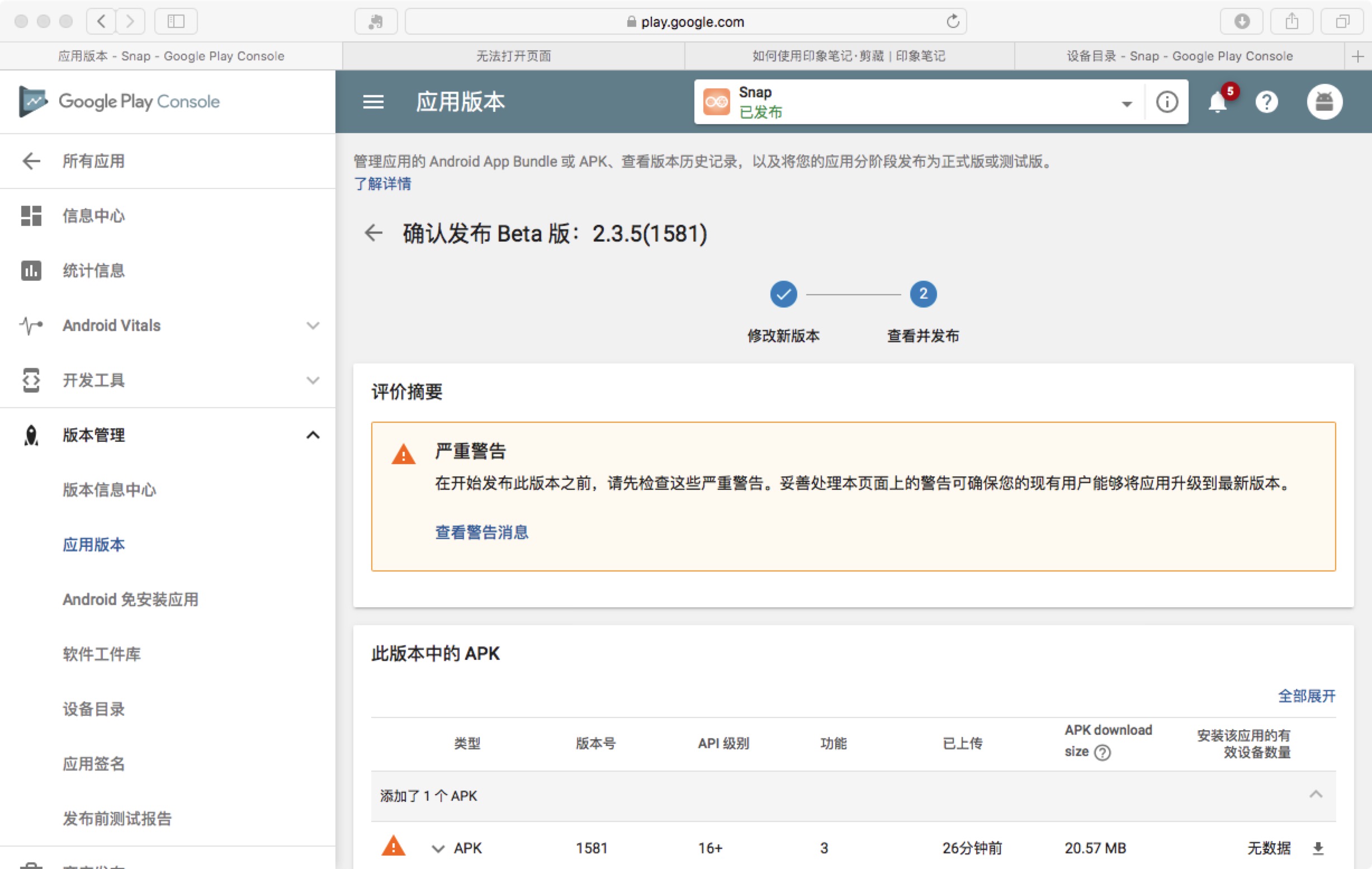Click the 统计信息 chart icon

pos(31,271)
